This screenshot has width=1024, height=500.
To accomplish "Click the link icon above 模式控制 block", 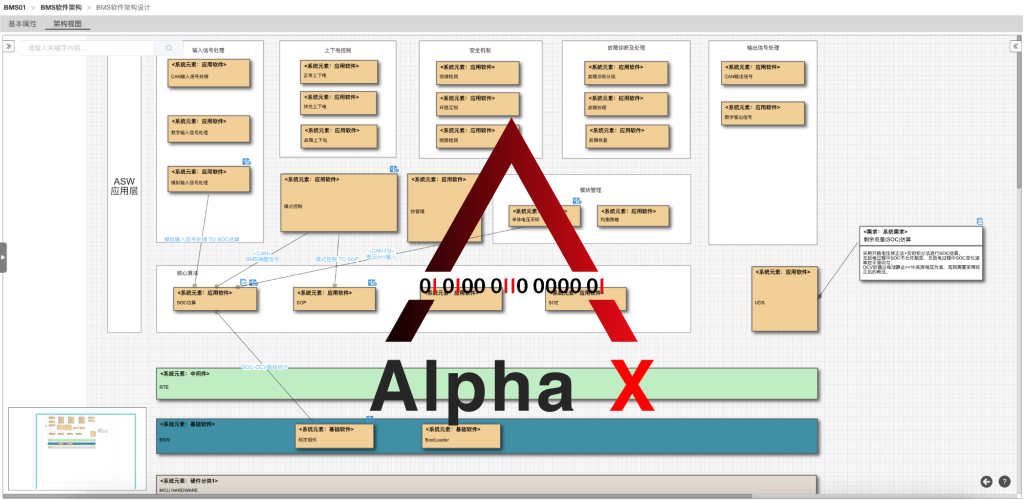I will (394, 169).
